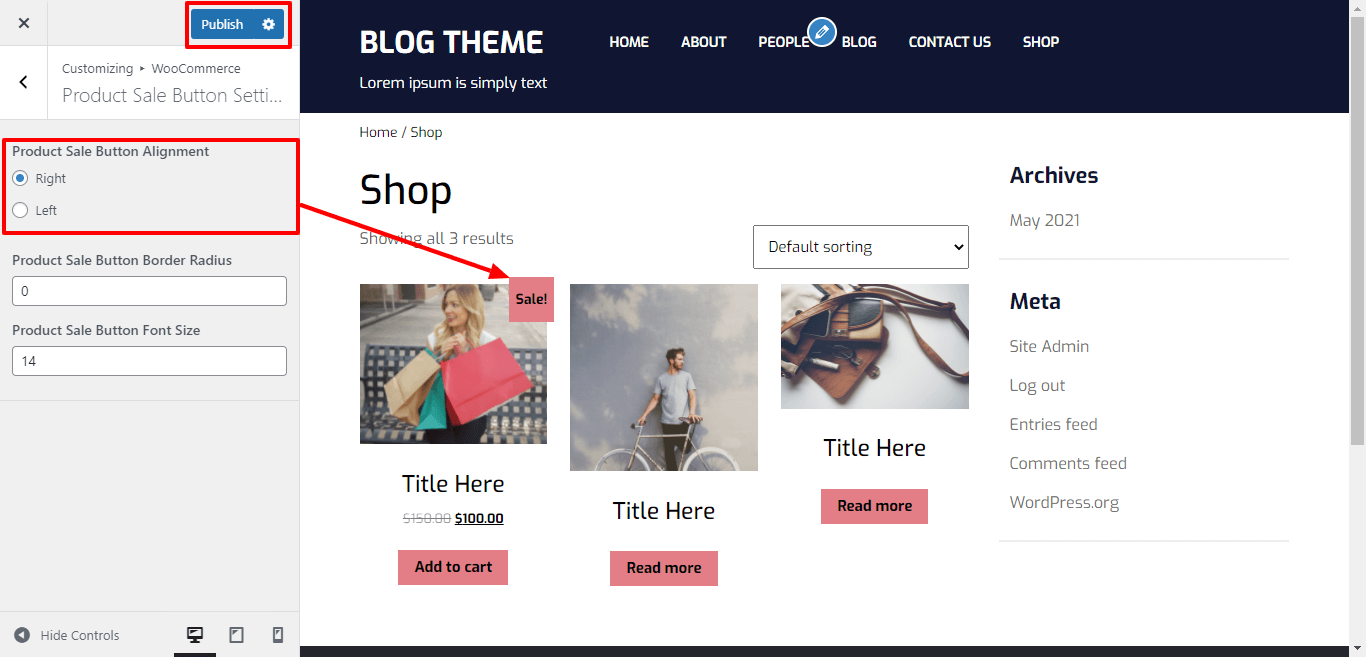
Task: Switch to desktop preview device icon
Action: (x=195, y=635)
